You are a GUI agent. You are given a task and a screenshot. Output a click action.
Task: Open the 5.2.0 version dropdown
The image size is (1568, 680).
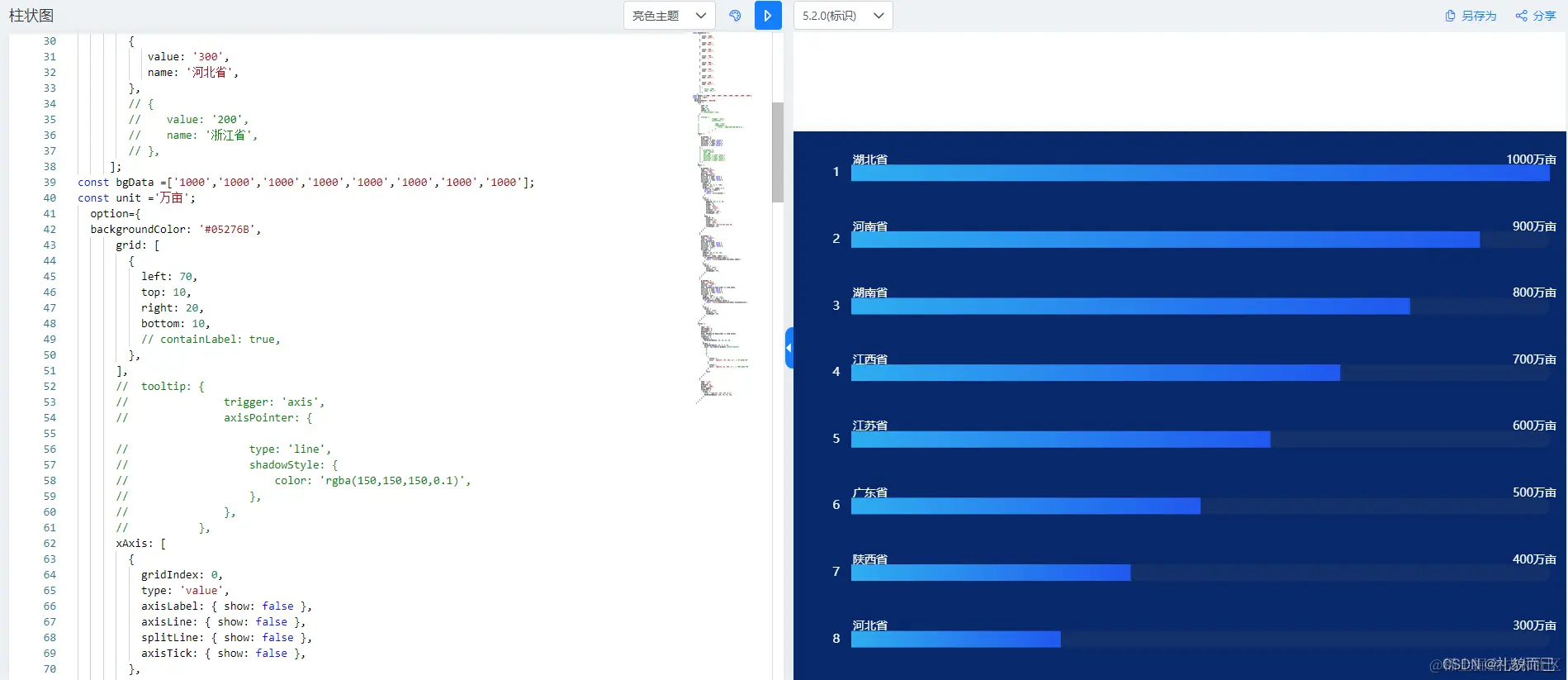pyautogui.click(x=843, y=16)
